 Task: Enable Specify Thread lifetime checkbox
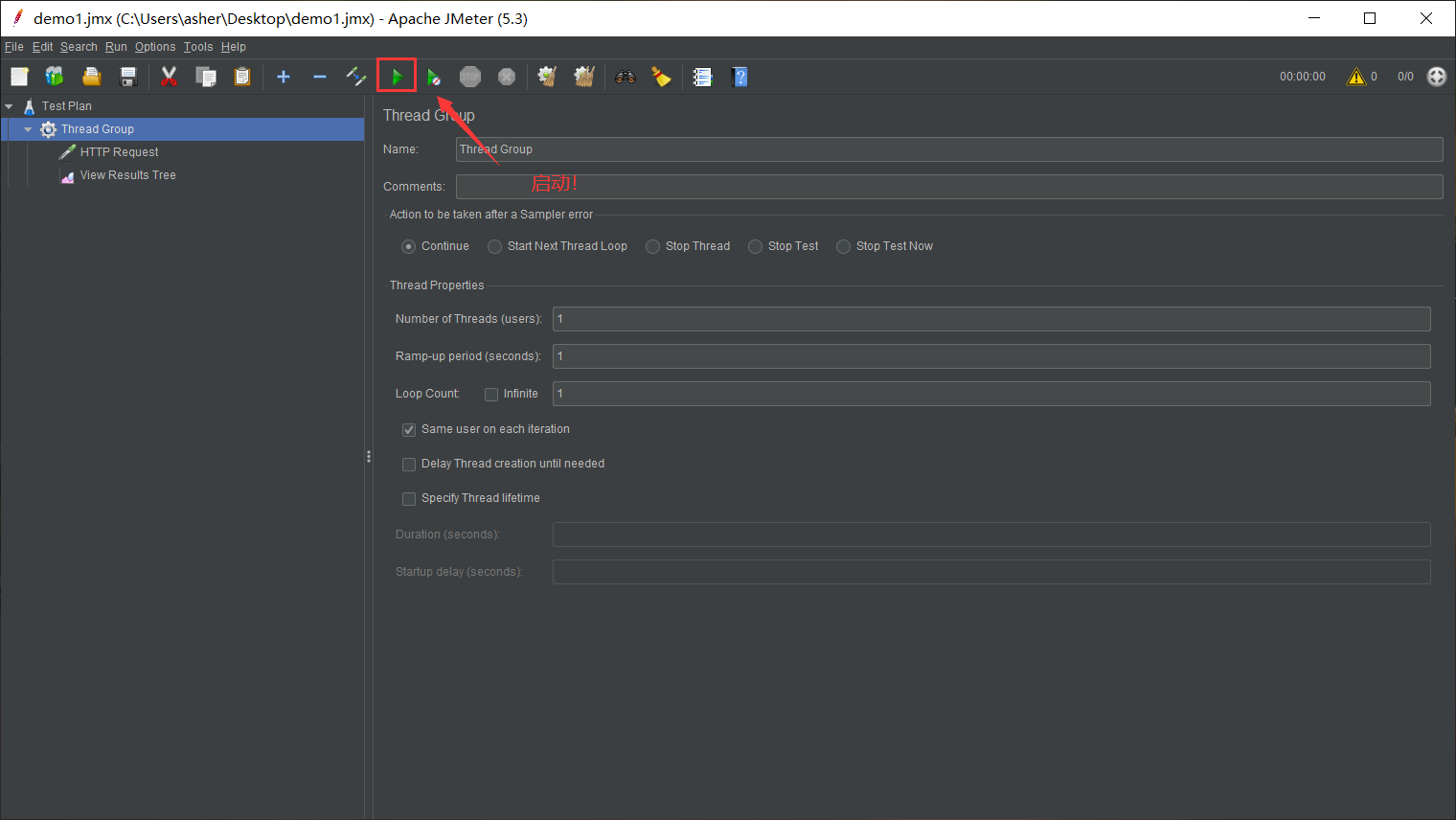point(409,499)
